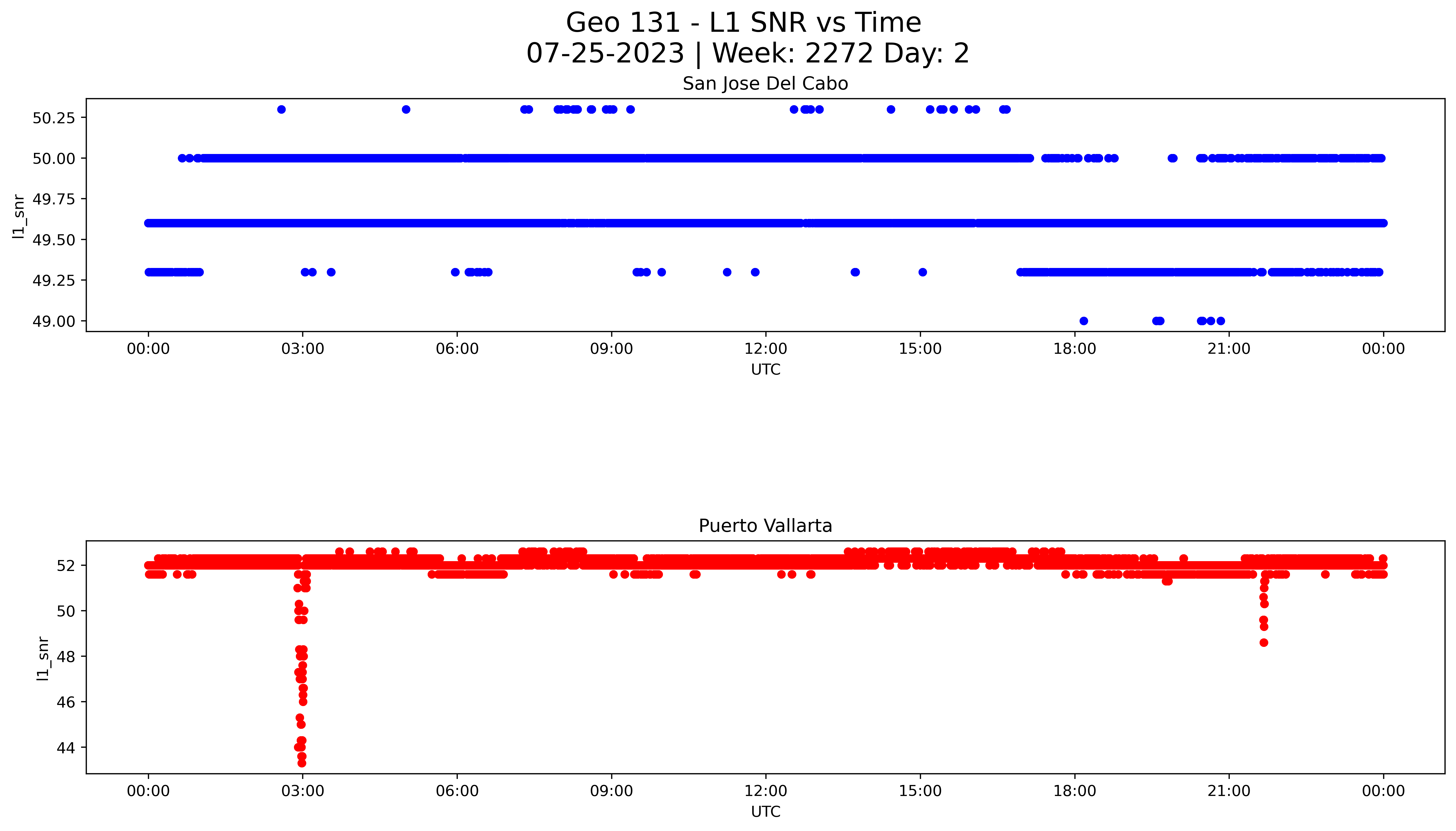Click the lowest red point of the 03:00 dip

(x=302, y=763)
